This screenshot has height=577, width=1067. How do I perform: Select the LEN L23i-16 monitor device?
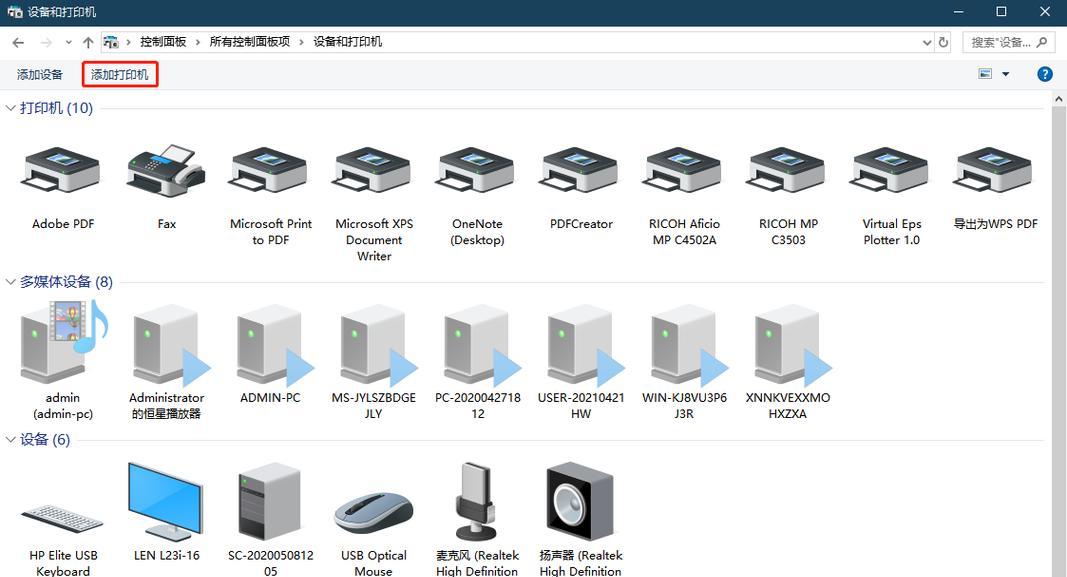pyautogui.click(x=165, y=502)
